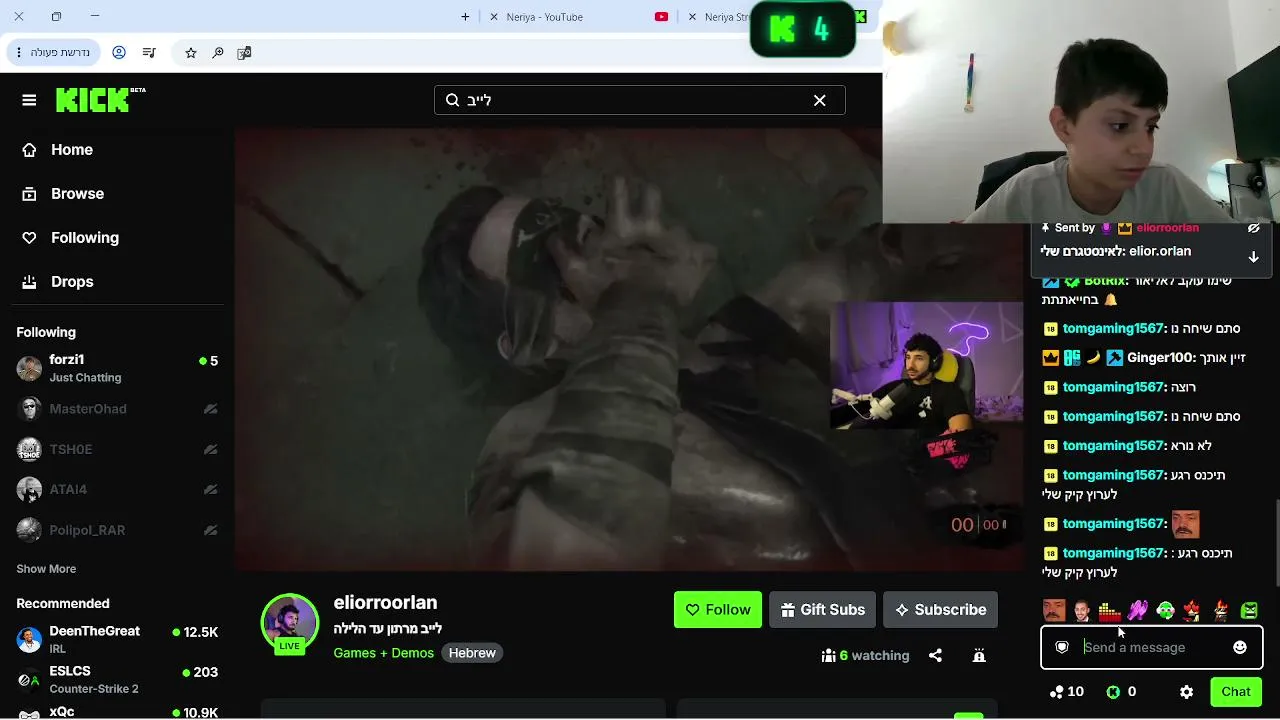Open the browser profile icon
1280x720 pixels.
coord(119,52)
